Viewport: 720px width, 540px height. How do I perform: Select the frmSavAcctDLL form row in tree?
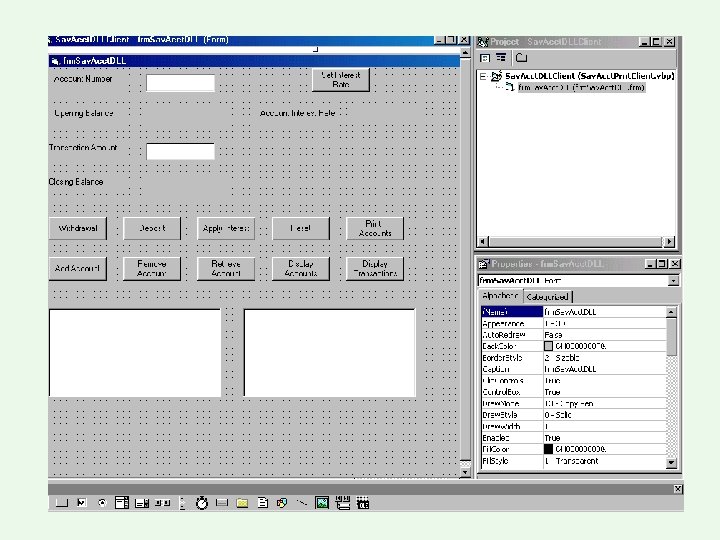tap(581, 87)
